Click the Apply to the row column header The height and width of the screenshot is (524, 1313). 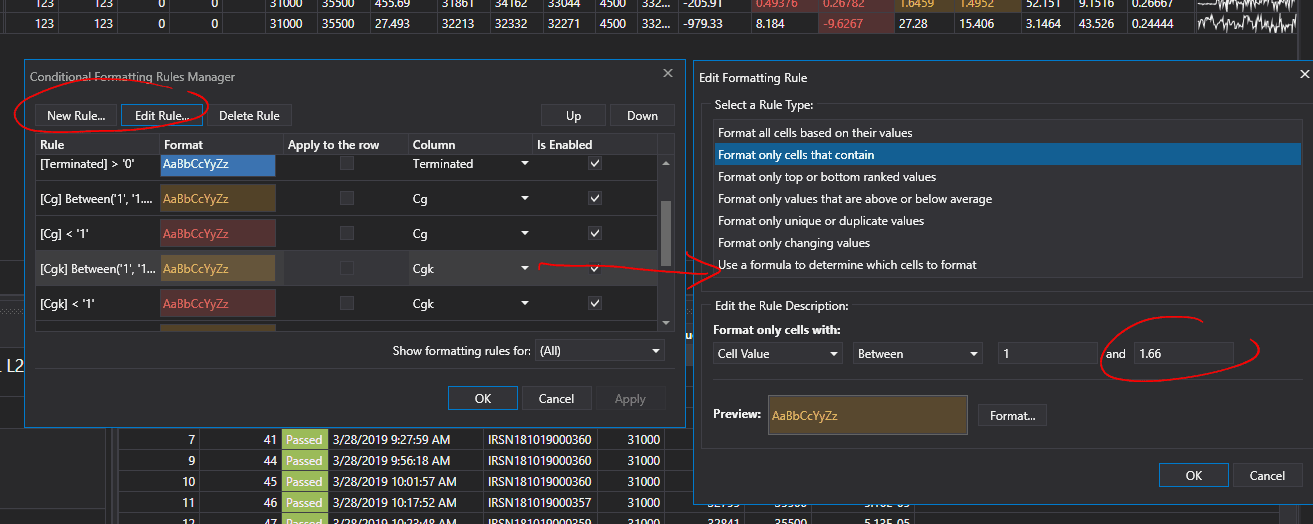[x=346, y=145]
